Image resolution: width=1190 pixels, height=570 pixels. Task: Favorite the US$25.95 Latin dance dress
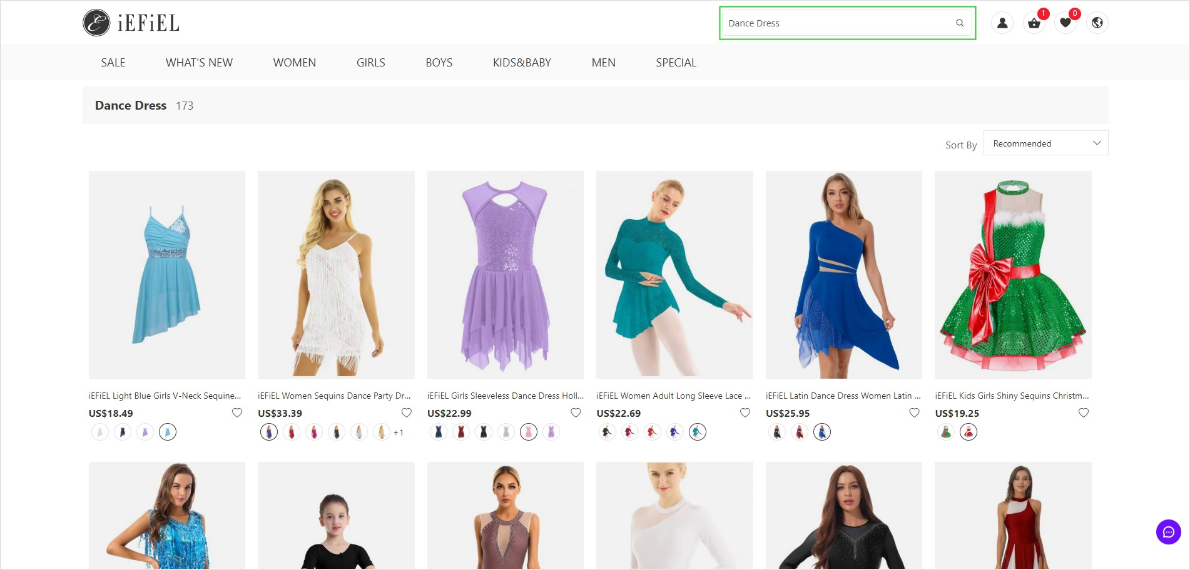[914, 413]
